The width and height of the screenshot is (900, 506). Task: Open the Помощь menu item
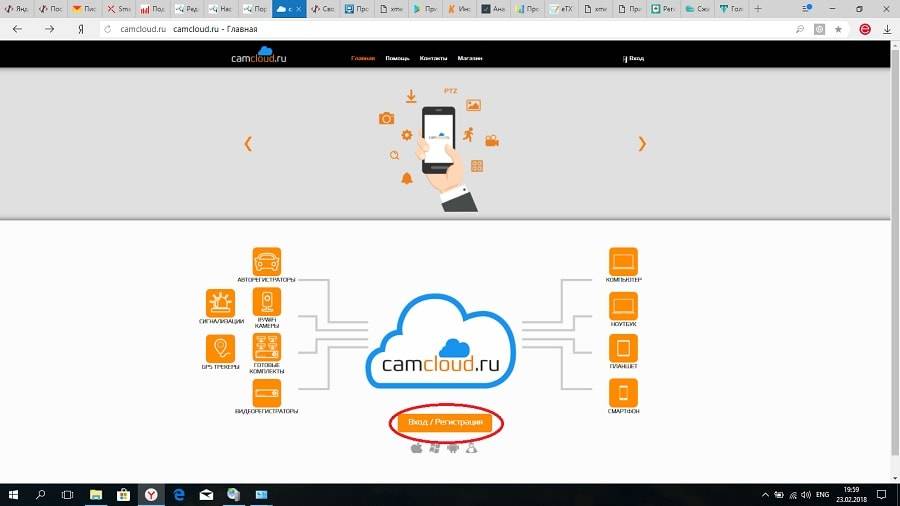398,58
